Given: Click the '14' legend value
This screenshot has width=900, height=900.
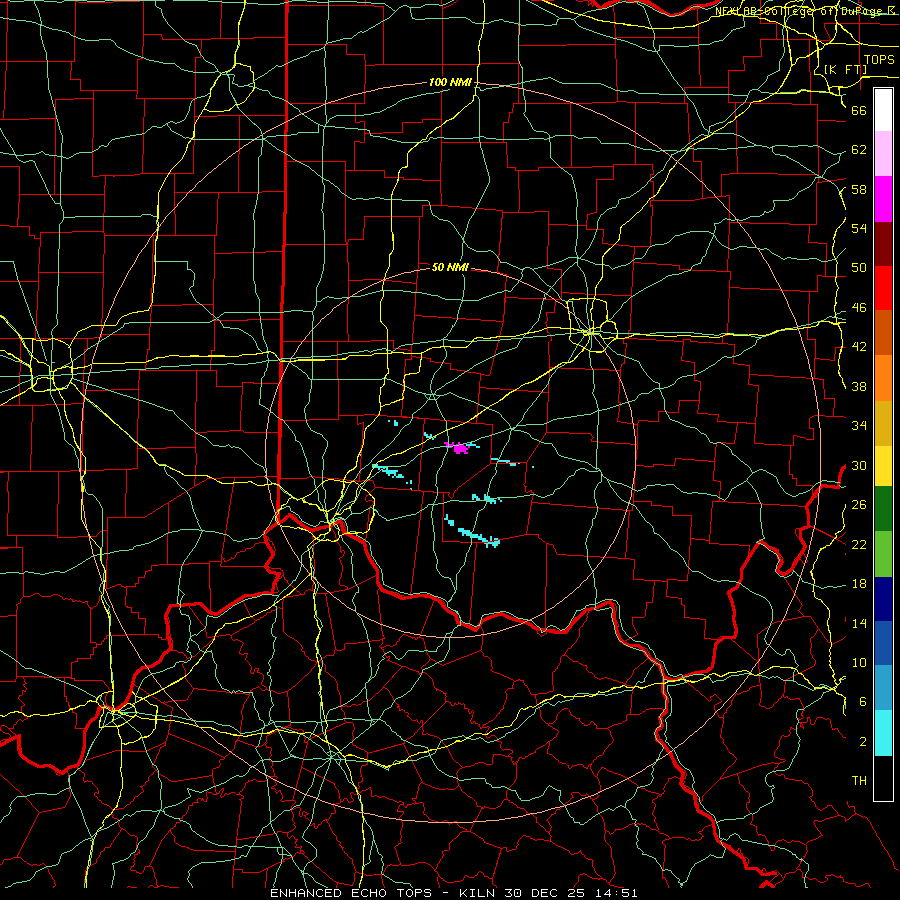Looking at the screenshot, I should (x=859, y=623).
